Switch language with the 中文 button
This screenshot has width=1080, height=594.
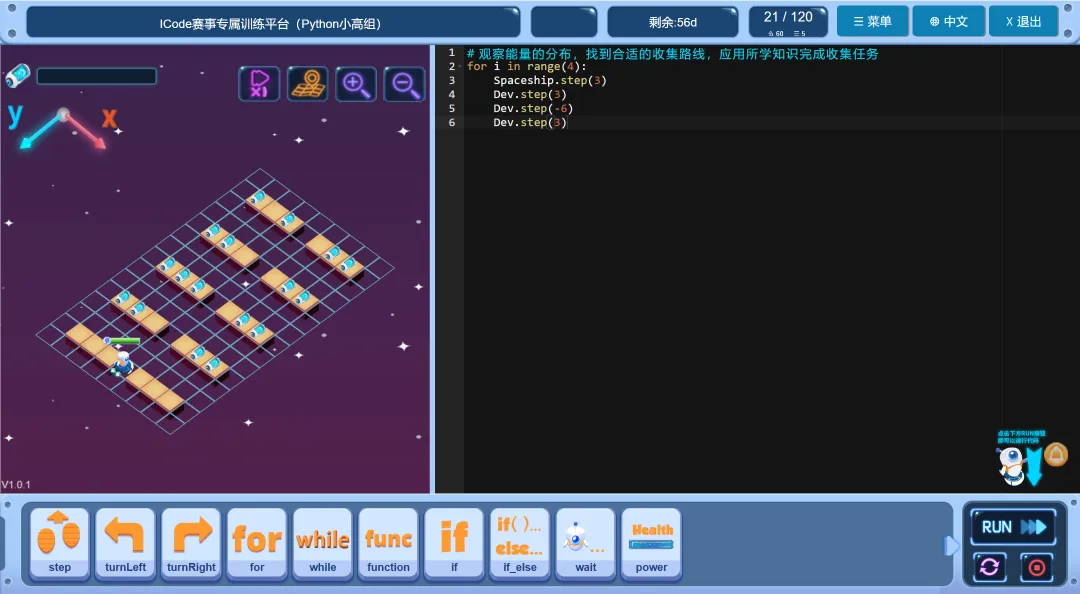tap(948, 21)
